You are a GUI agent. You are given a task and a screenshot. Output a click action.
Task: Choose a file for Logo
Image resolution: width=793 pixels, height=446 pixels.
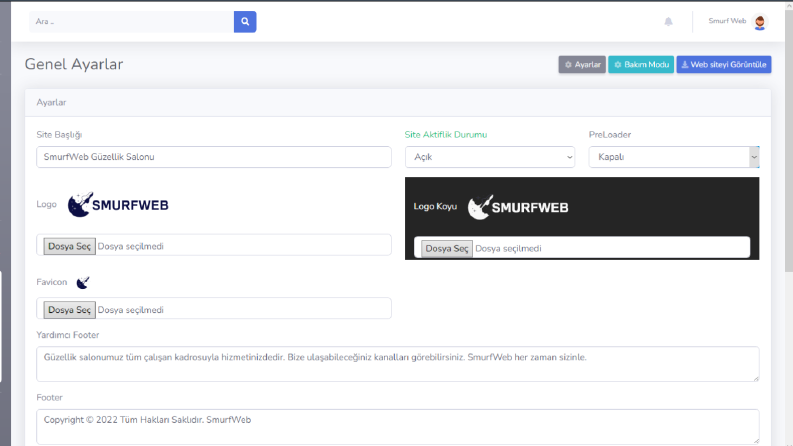tap(69, 246)
